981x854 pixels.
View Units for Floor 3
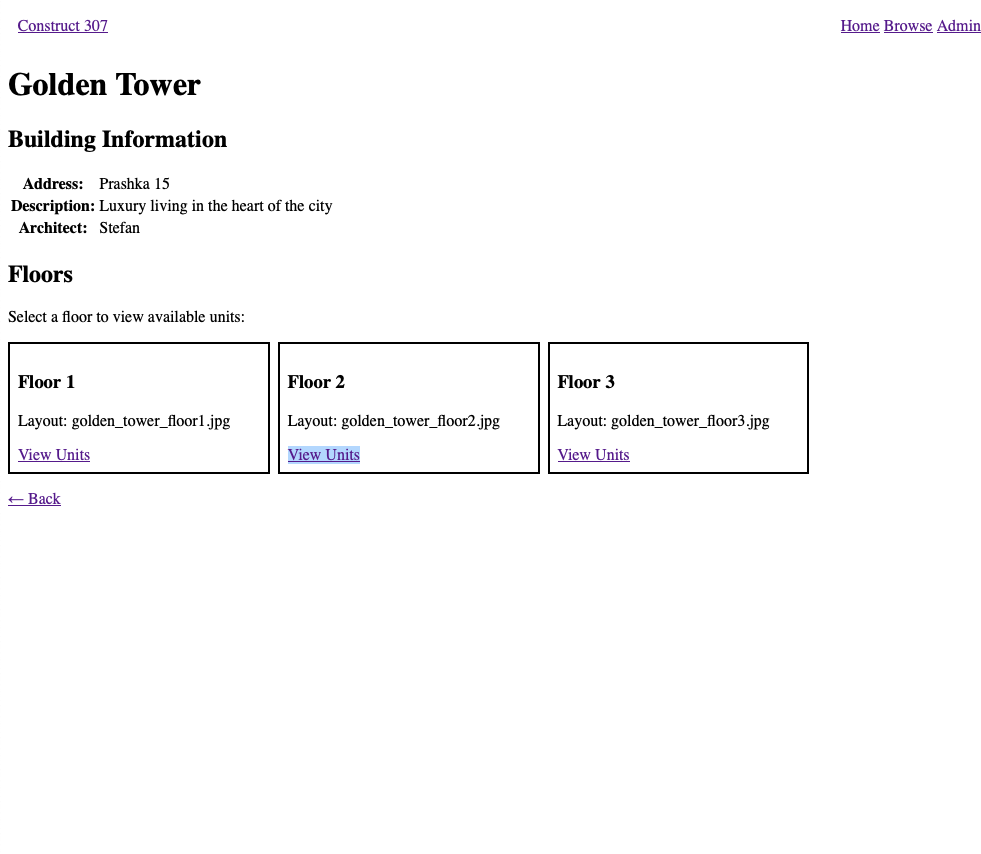(593, 455)
